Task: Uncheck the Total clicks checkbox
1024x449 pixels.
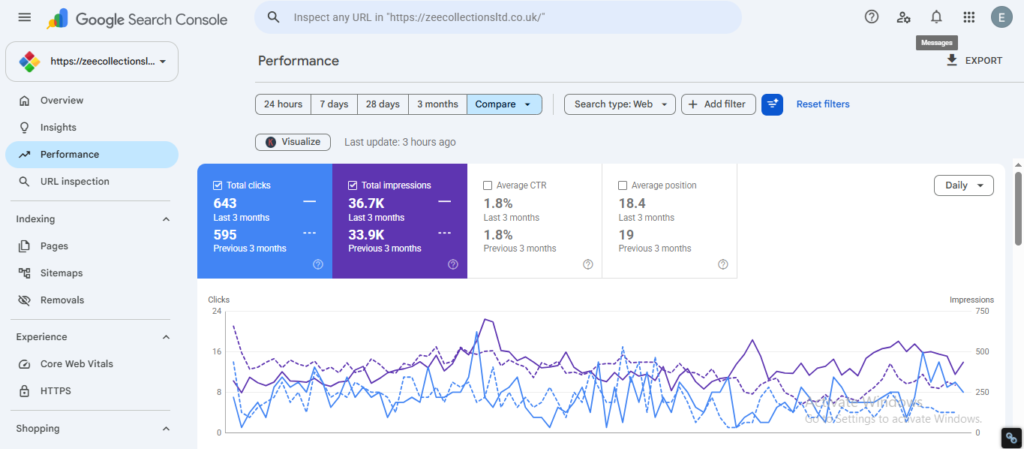Action: 217,185
